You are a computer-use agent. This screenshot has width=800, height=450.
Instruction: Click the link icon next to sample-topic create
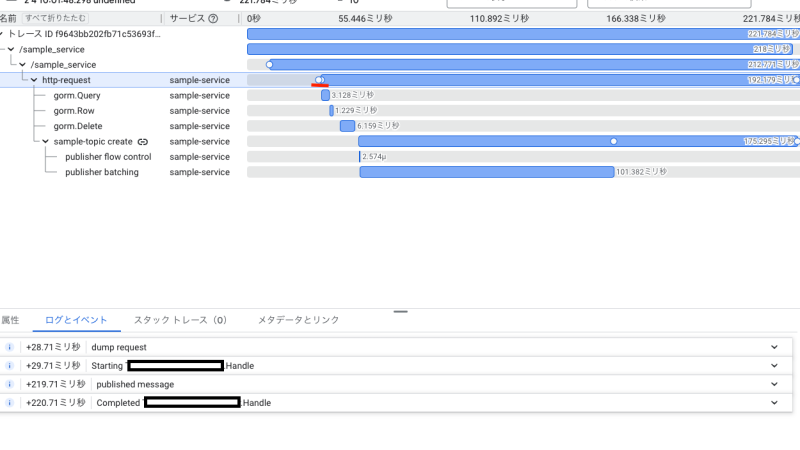pos(143,141)
